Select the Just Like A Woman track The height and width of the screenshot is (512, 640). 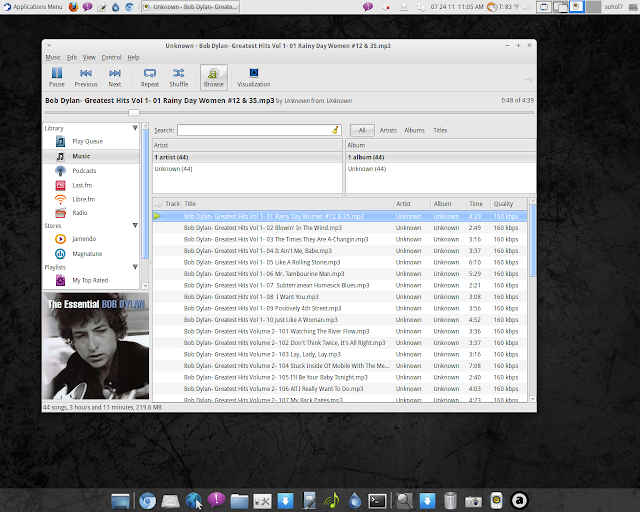(340, 320)
